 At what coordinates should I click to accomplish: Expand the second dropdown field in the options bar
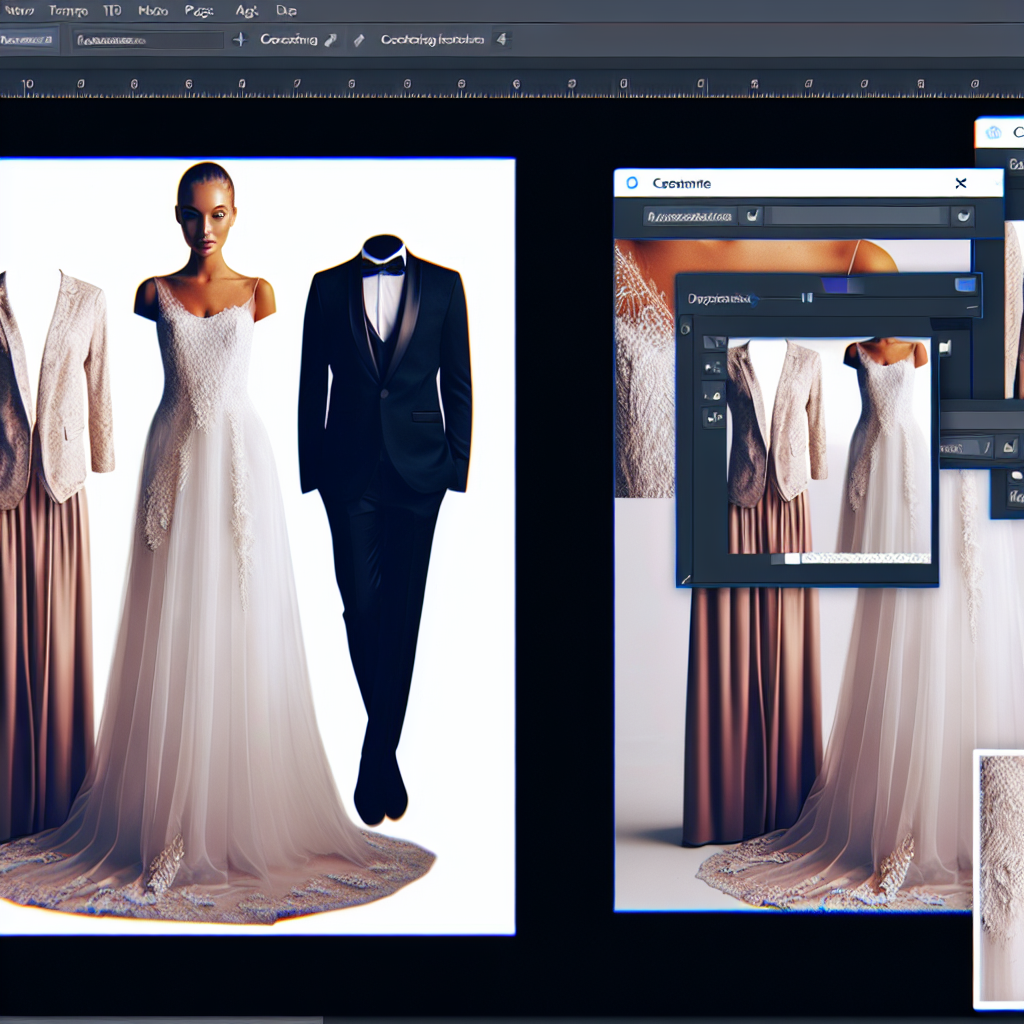coord(148,40)
